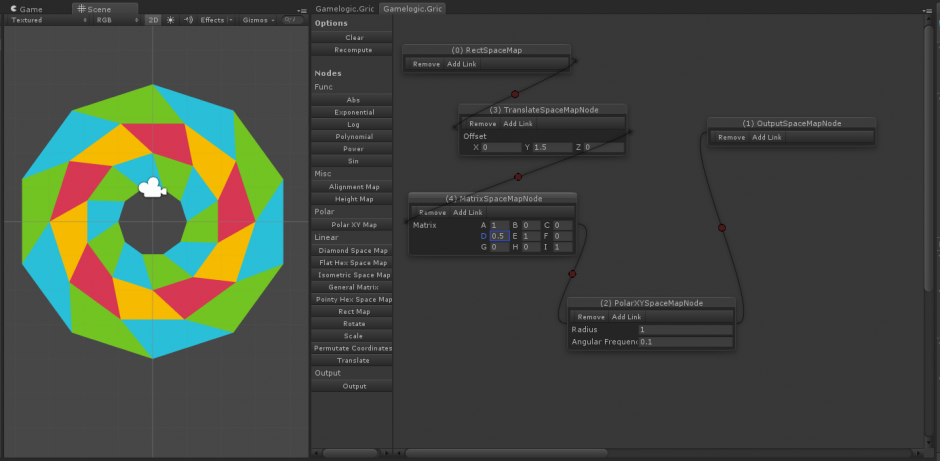Add a Rect Map node
The image size is (940, 461).
352,312
